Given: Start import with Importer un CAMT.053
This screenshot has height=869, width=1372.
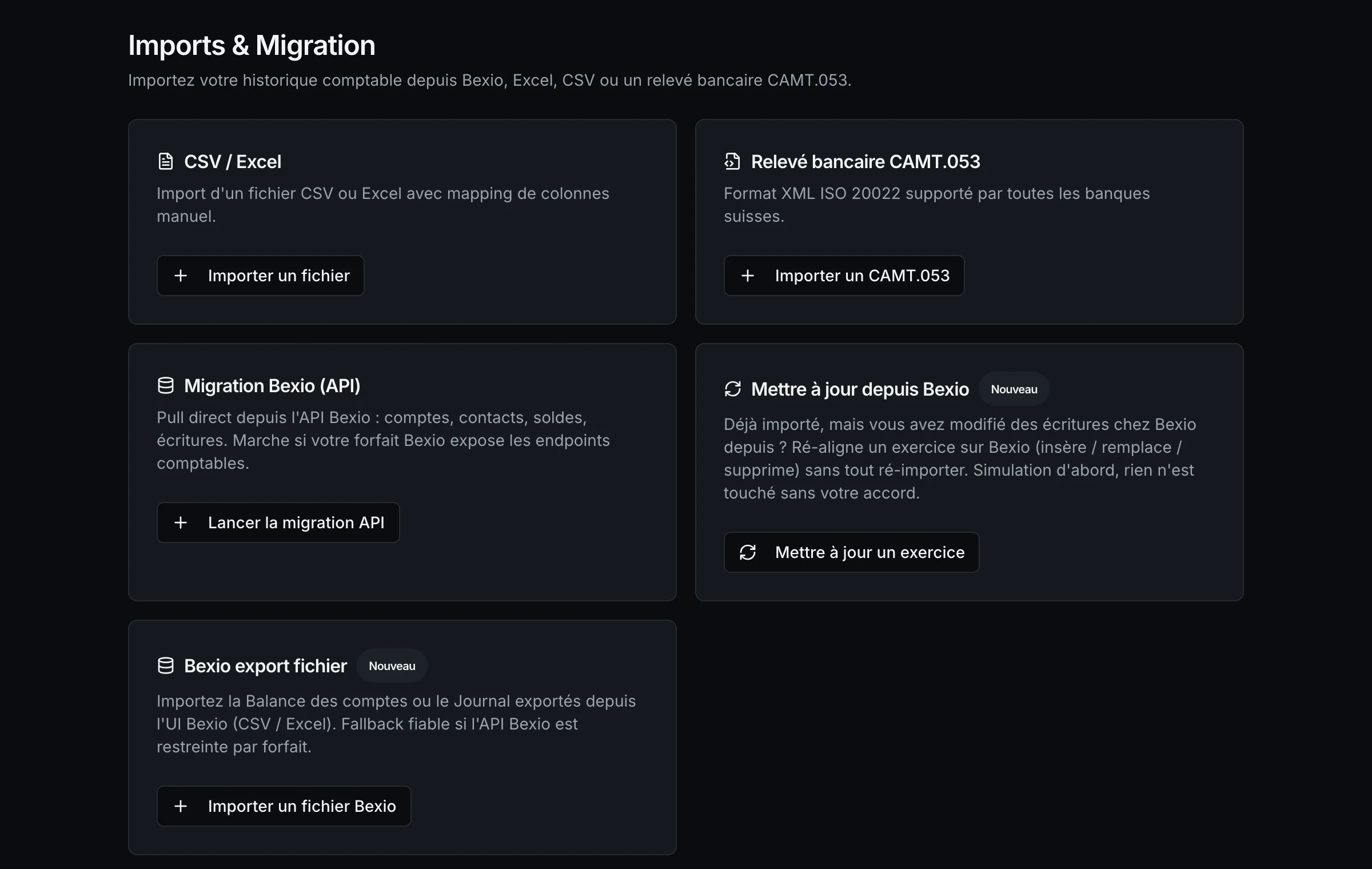Looking at the screenshot, I should click(844, 276).
